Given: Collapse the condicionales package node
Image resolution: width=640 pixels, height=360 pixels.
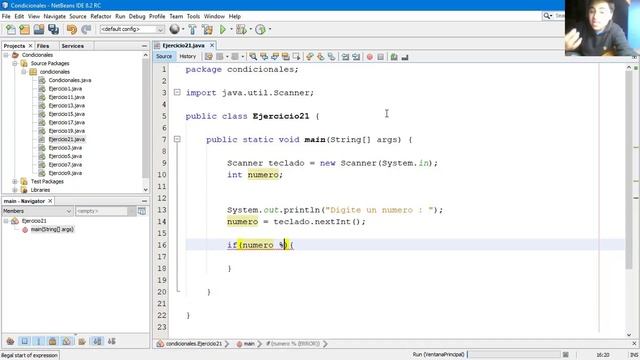Looking at the screenshot, I should pyautogui.click(x=23, y=72).
